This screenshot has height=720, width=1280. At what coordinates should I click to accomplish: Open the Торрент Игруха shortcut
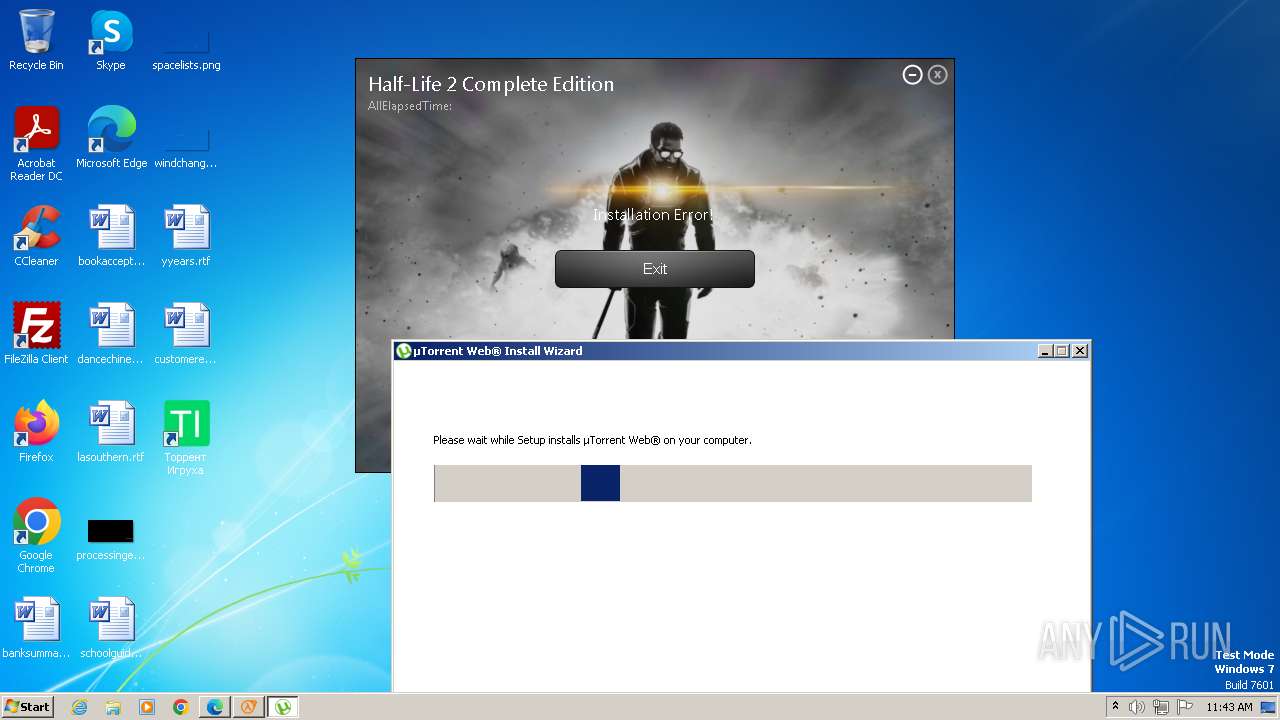[x=186, y=438]
